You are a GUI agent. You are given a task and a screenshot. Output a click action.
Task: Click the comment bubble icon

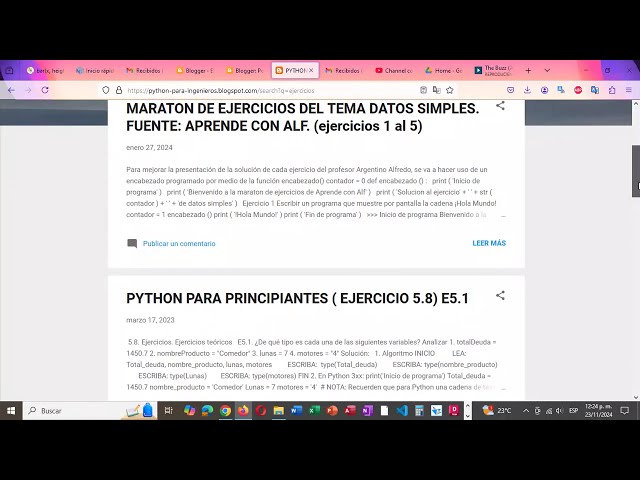tap(132, 244)
